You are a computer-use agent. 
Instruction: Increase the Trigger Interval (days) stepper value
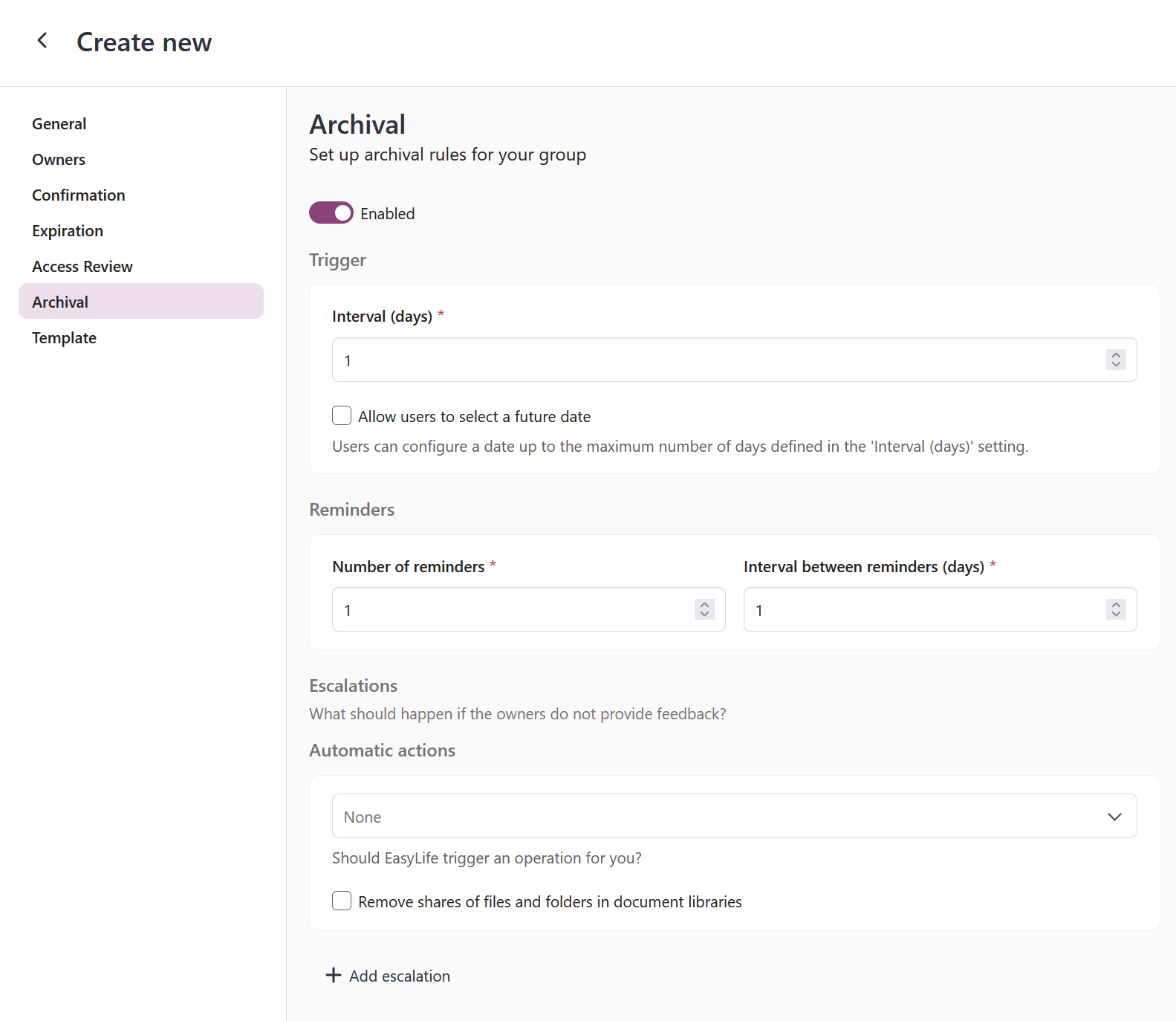click(x=1116, y=354)
